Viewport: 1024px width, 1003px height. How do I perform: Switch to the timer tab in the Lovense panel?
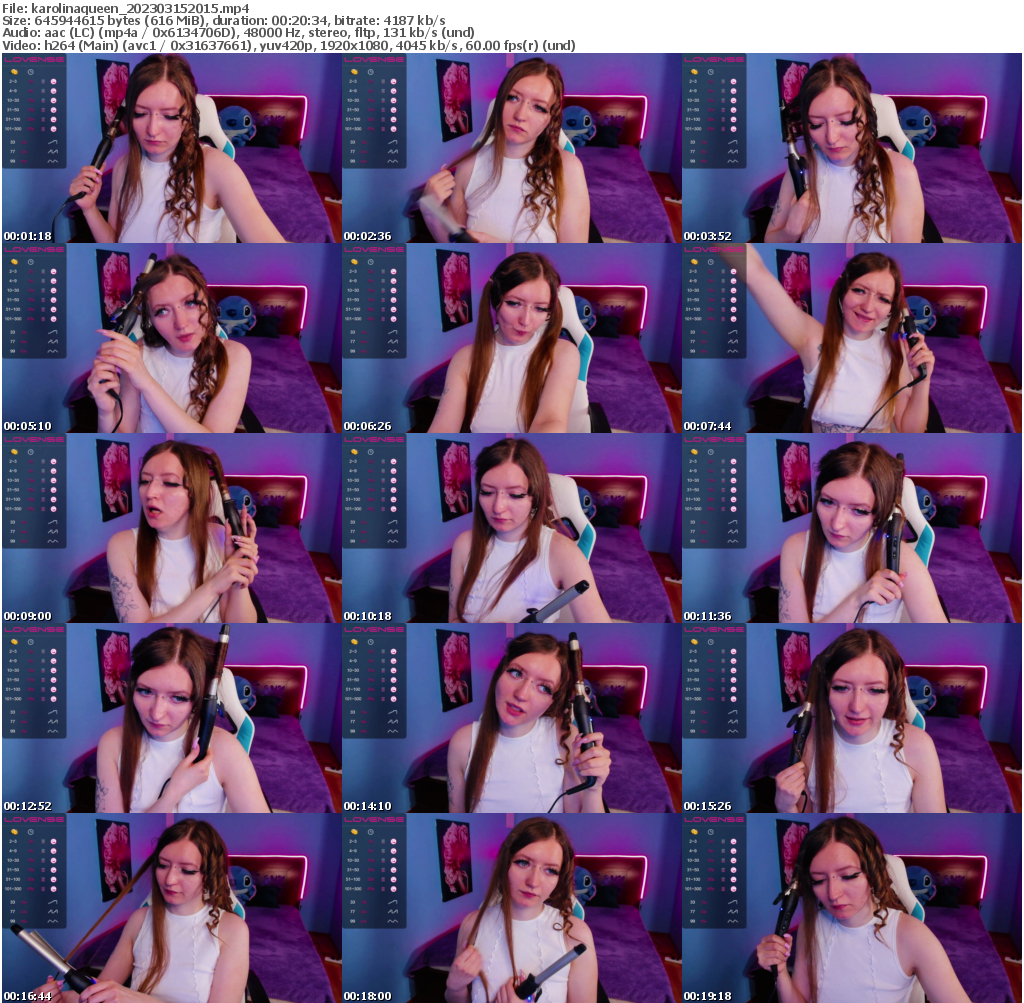click(30, 72)
